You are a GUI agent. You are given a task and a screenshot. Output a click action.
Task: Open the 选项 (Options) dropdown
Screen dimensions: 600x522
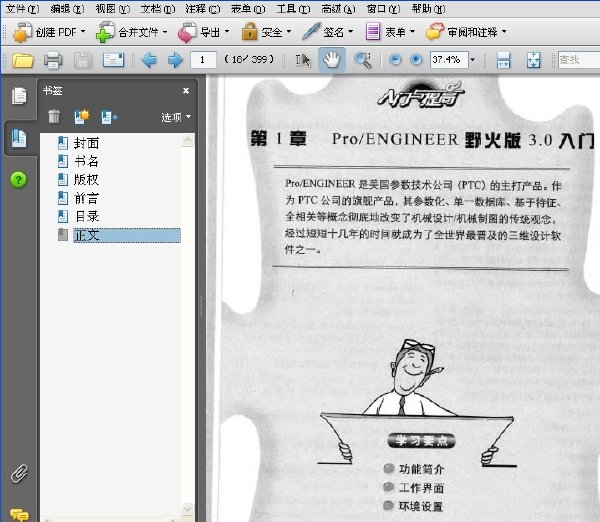(x=176, y=117)
